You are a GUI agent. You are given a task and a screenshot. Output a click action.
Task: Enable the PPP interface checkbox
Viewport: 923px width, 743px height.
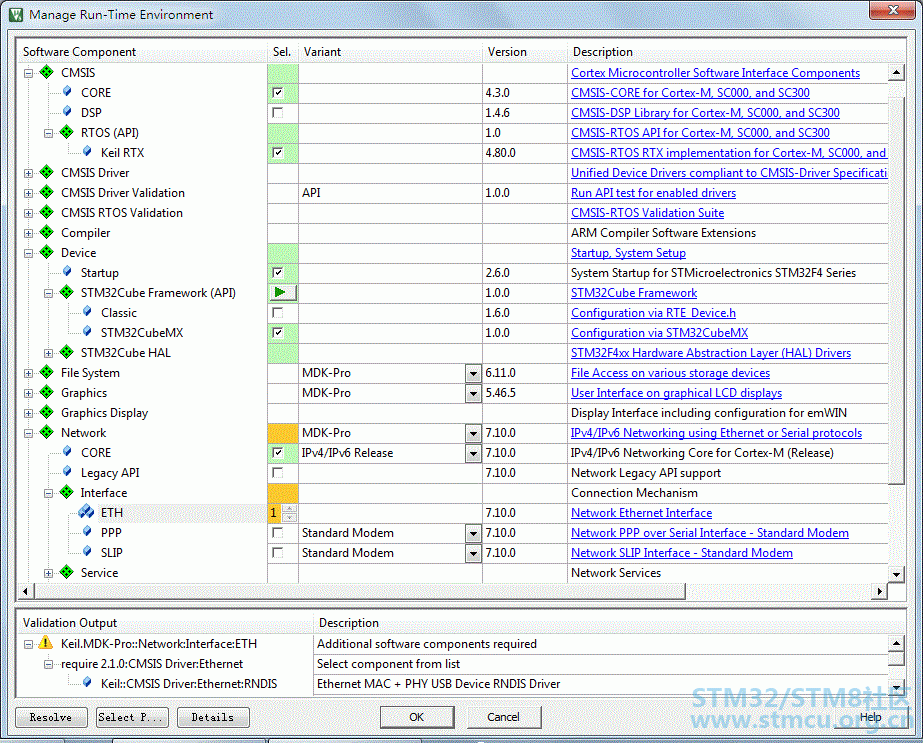click(x=278, y=533)
